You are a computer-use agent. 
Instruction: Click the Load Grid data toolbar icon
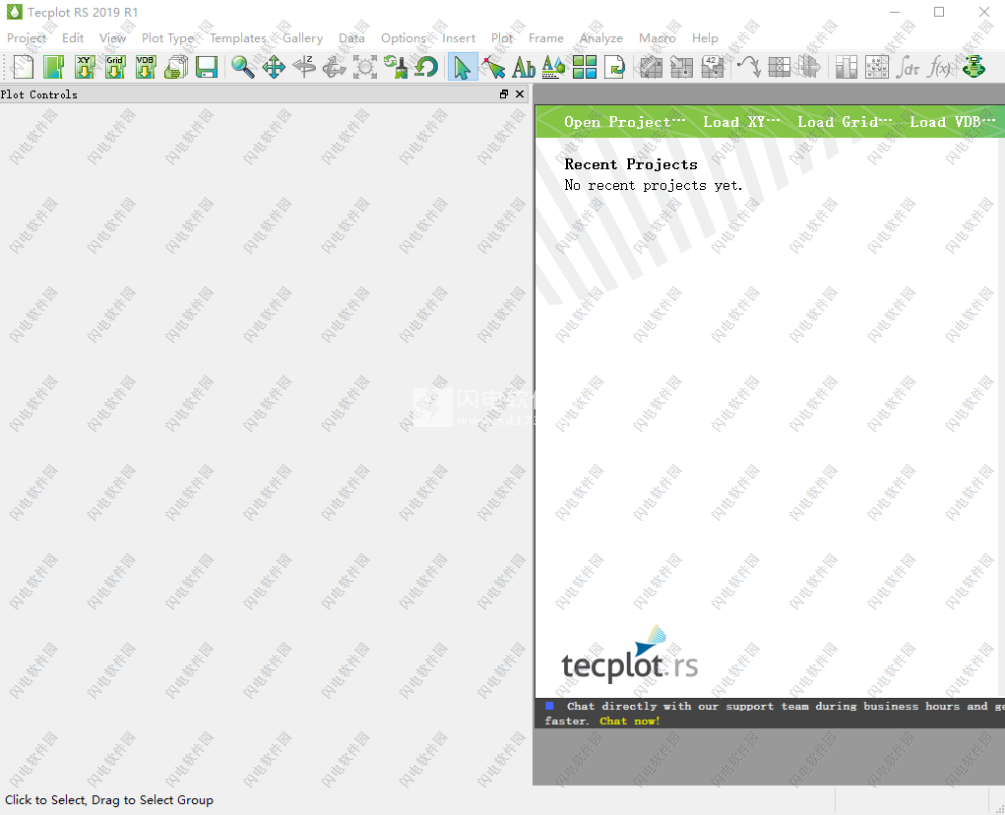(x=115, y=67)
